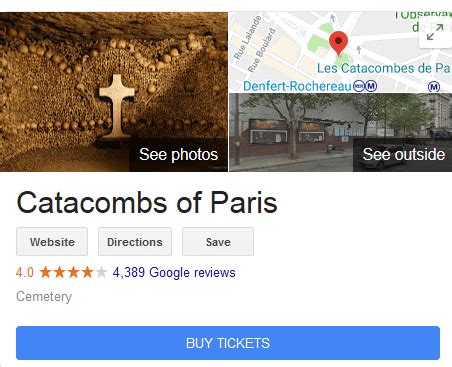Click the first orange rating star
This screenshot has height=367, width=452.
click(45, 272)
